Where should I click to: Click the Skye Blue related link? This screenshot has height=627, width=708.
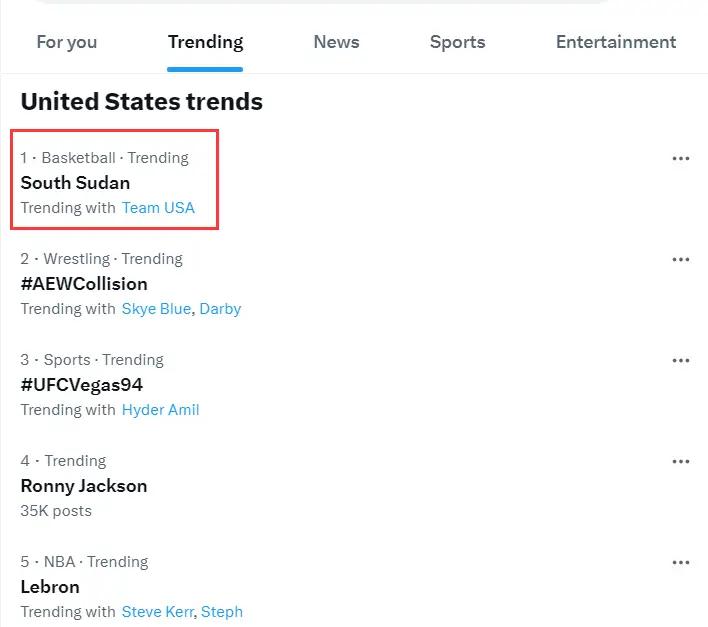(155, 309)
